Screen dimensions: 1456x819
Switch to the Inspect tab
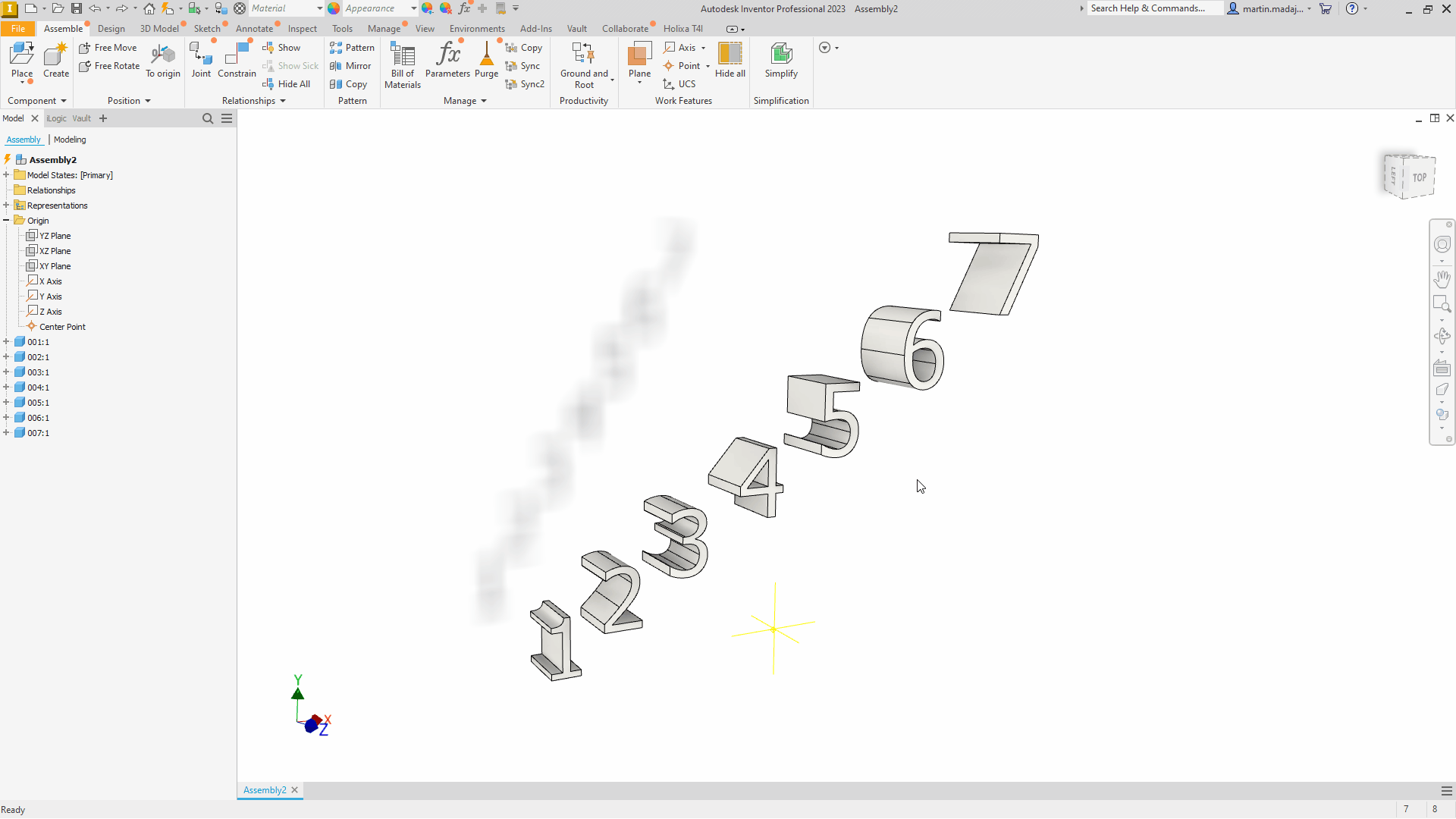(x=302, y=29)
